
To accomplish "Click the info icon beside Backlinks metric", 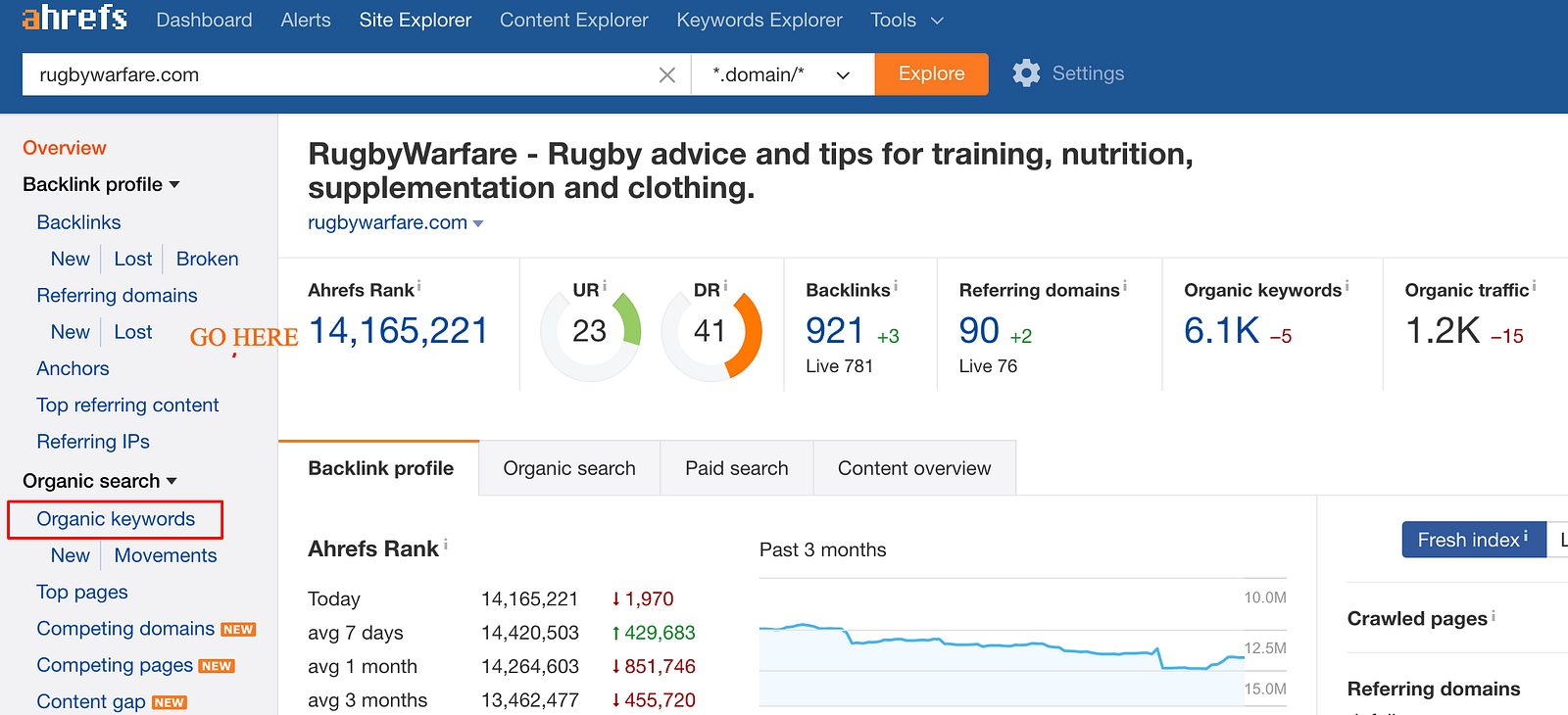I will tap(896, 286).
